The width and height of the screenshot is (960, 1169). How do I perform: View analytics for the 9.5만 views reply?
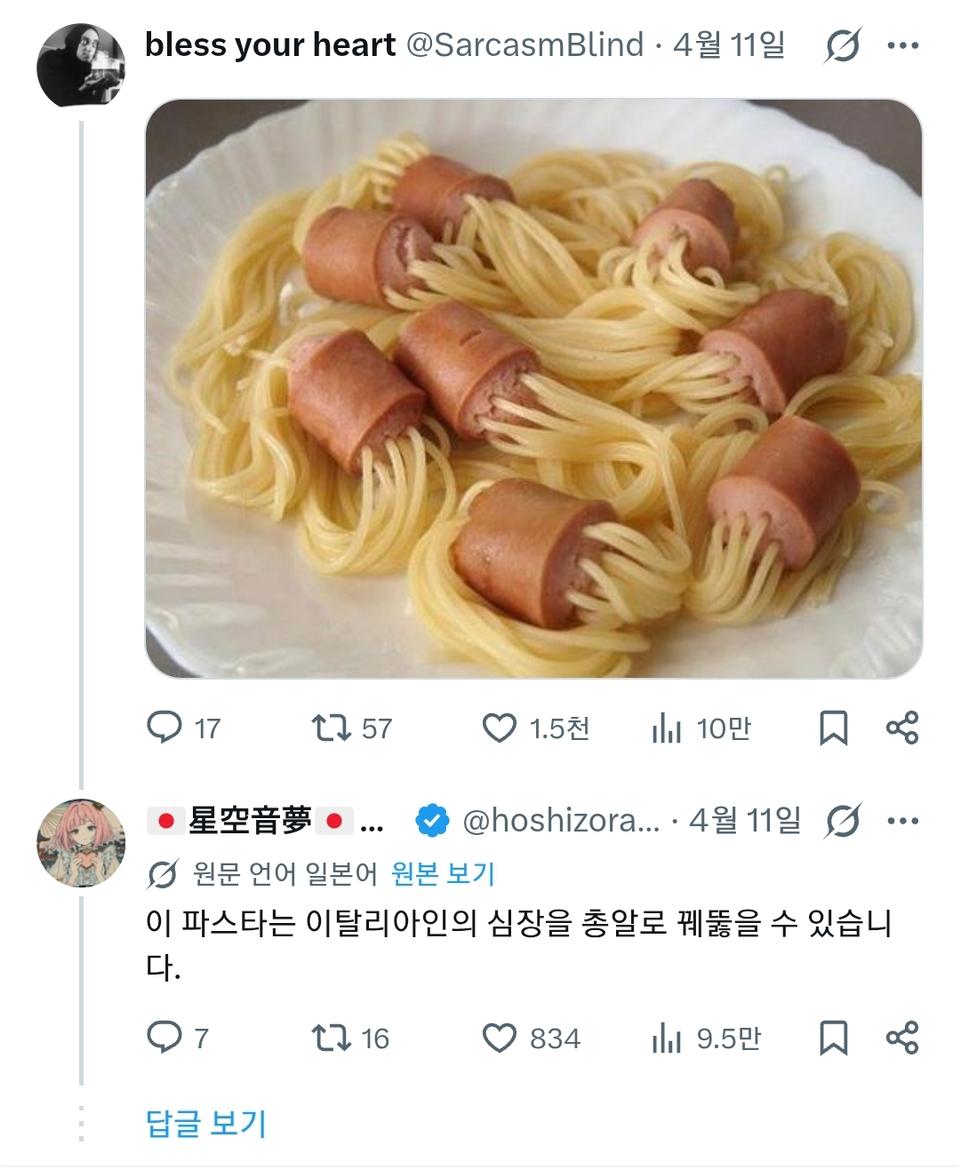coord(666,1039)
